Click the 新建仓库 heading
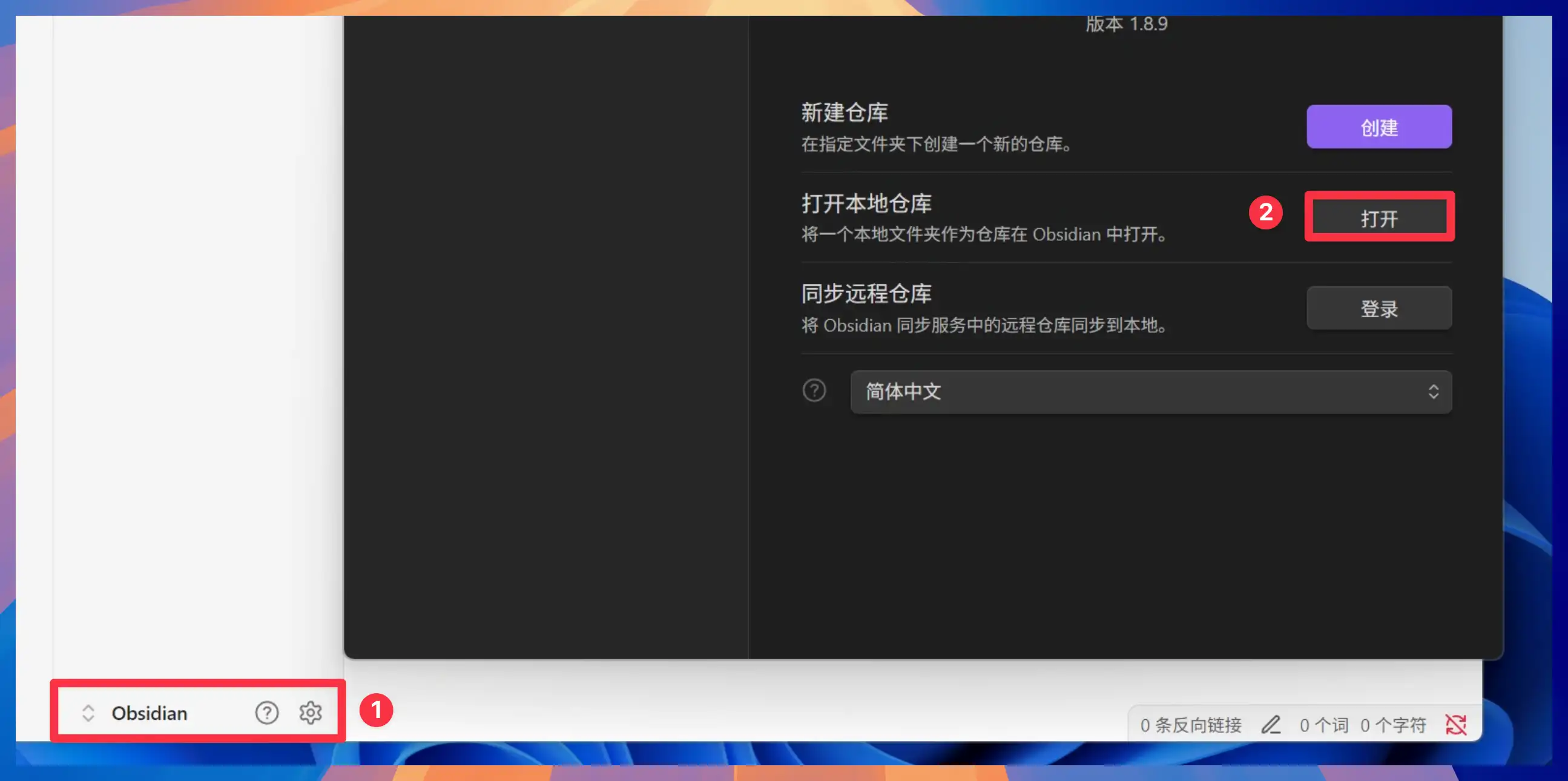The image size is (1568, 781). point(845,112)
